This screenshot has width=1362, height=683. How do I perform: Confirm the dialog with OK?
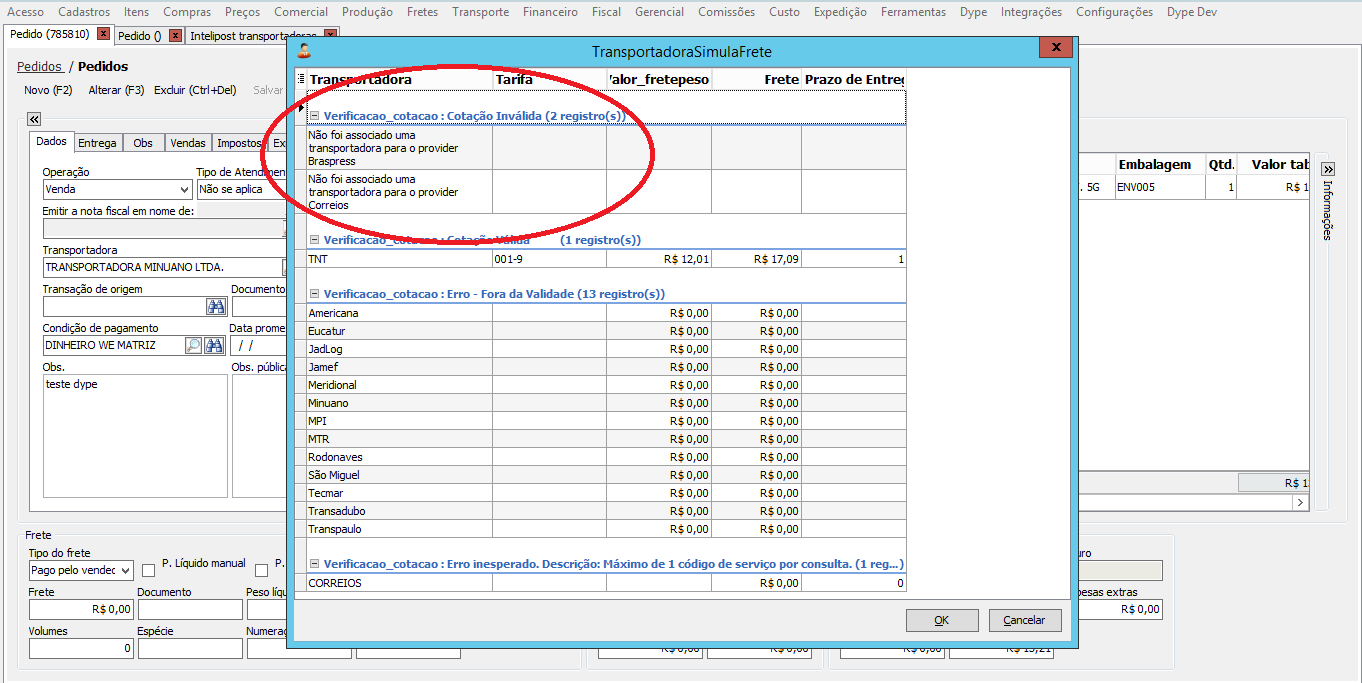click(942, 620)
